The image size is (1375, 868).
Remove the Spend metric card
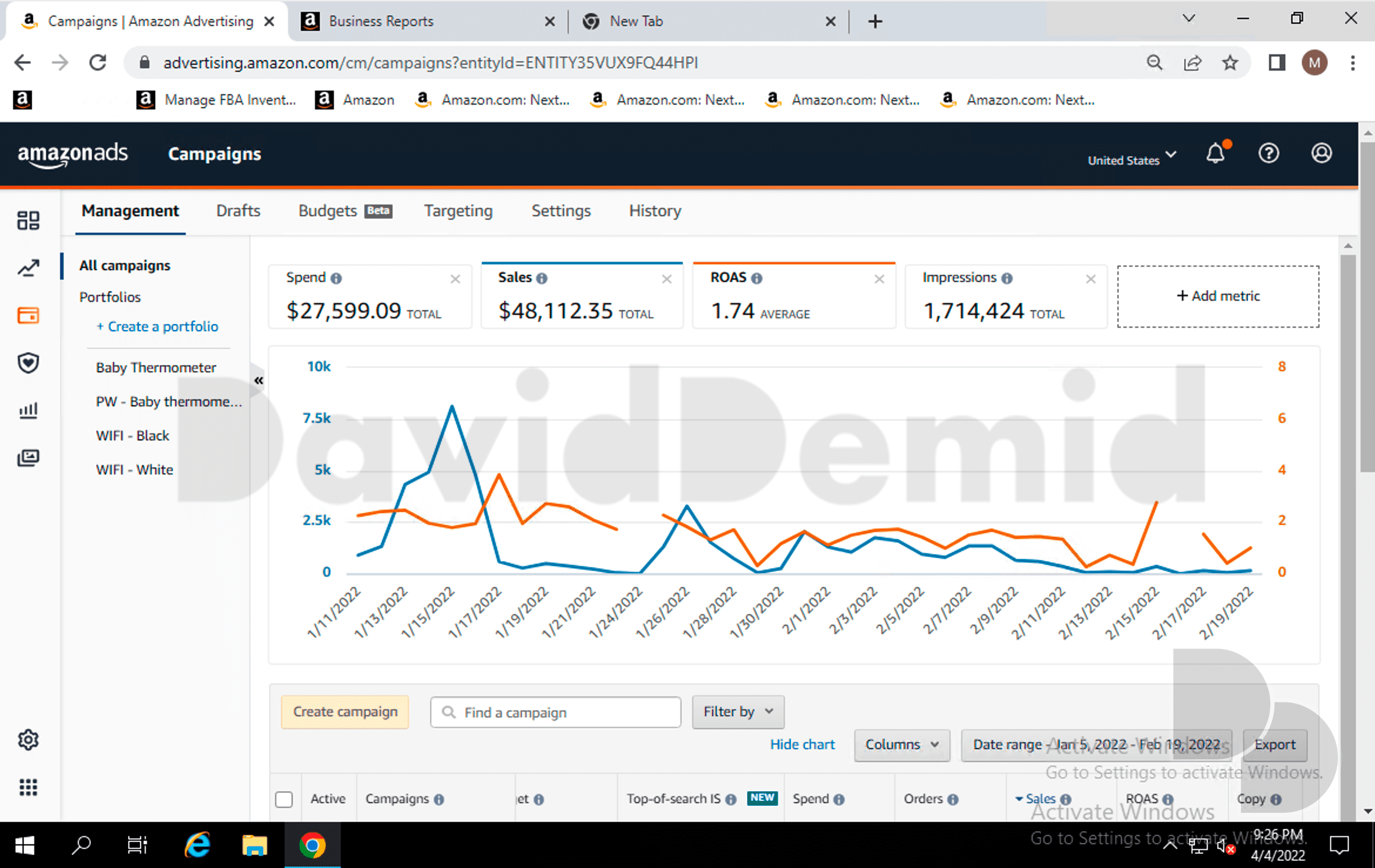tap(455, 280)
